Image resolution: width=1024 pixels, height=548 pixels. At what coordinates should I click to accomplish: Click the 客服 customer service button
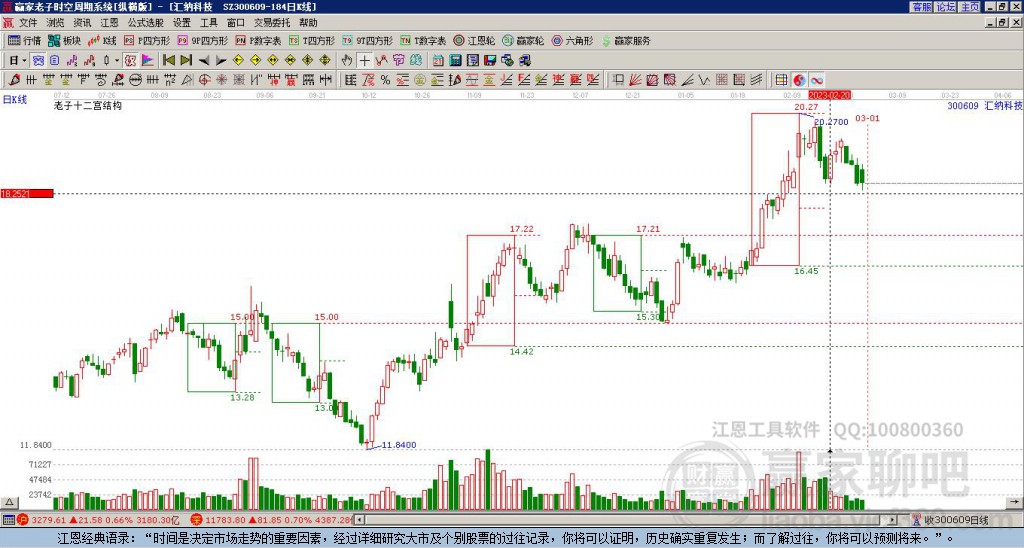point(921,7)
